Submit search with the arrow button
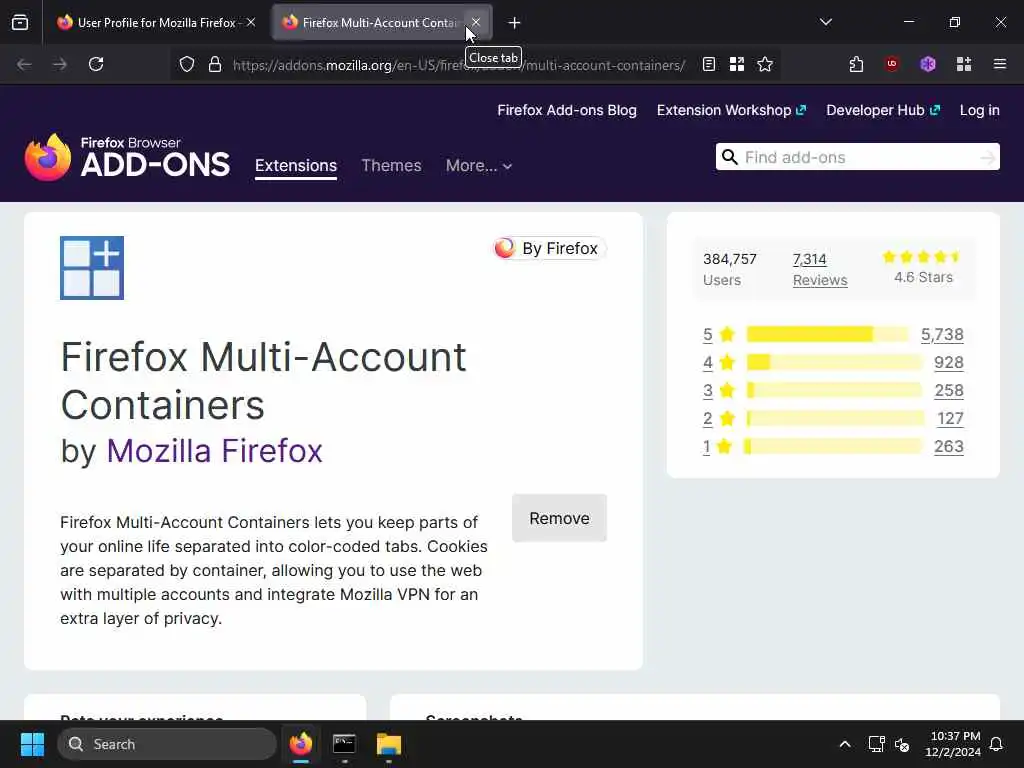Screen dimensions: 1024x768 (x=988, y=157)
